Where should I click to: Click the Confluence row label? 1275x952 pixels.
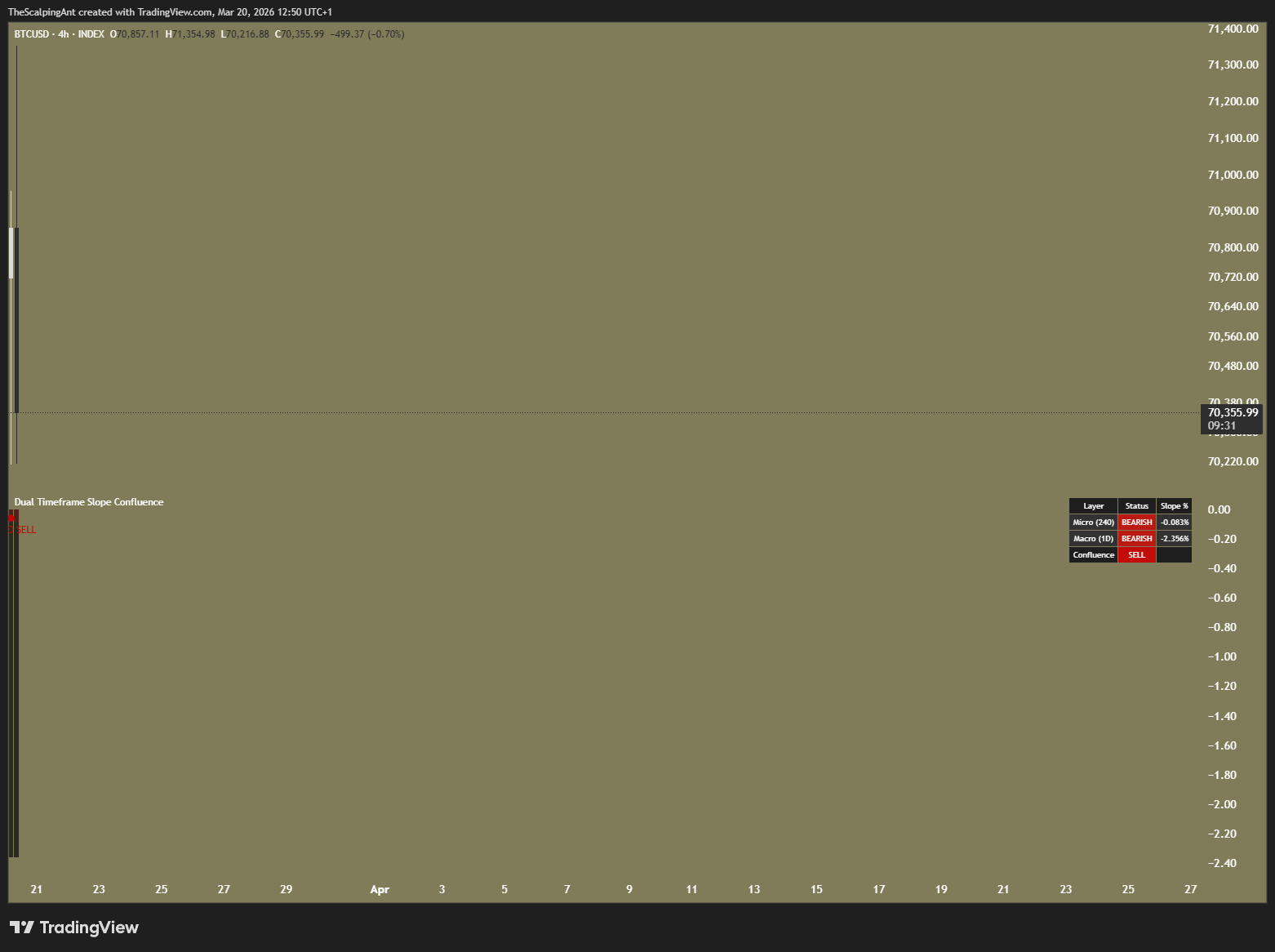coord(1093,555)
